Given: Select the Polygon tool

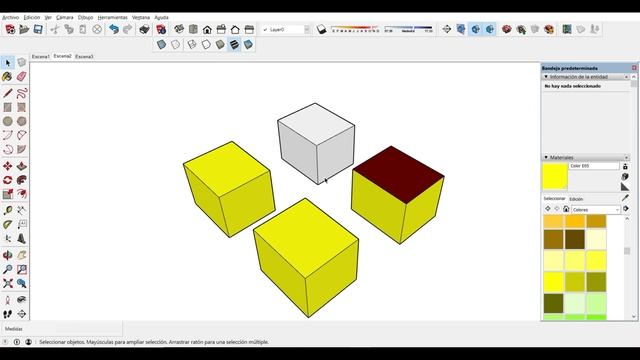Looking at the screenshot, I should pyautogui.click(x=22, y=121).
